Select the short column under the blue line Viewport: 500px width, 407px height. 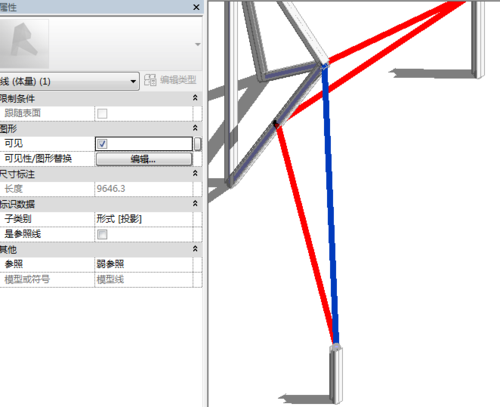[336, 374]
